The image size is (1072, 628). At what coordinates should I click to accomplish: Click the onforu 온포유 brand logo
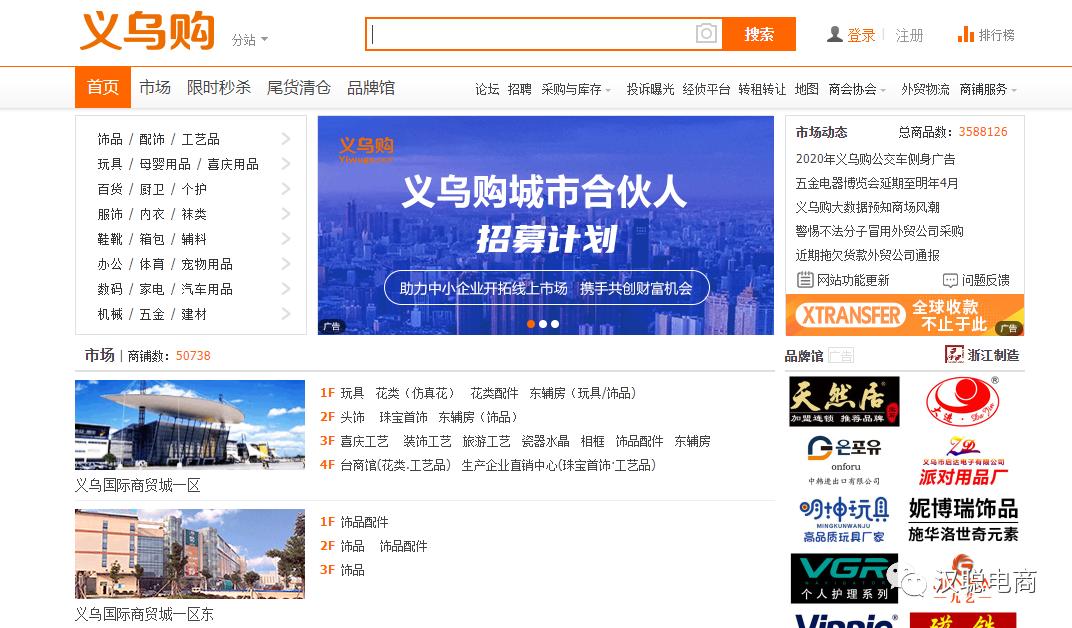click(x=843, y=458)
